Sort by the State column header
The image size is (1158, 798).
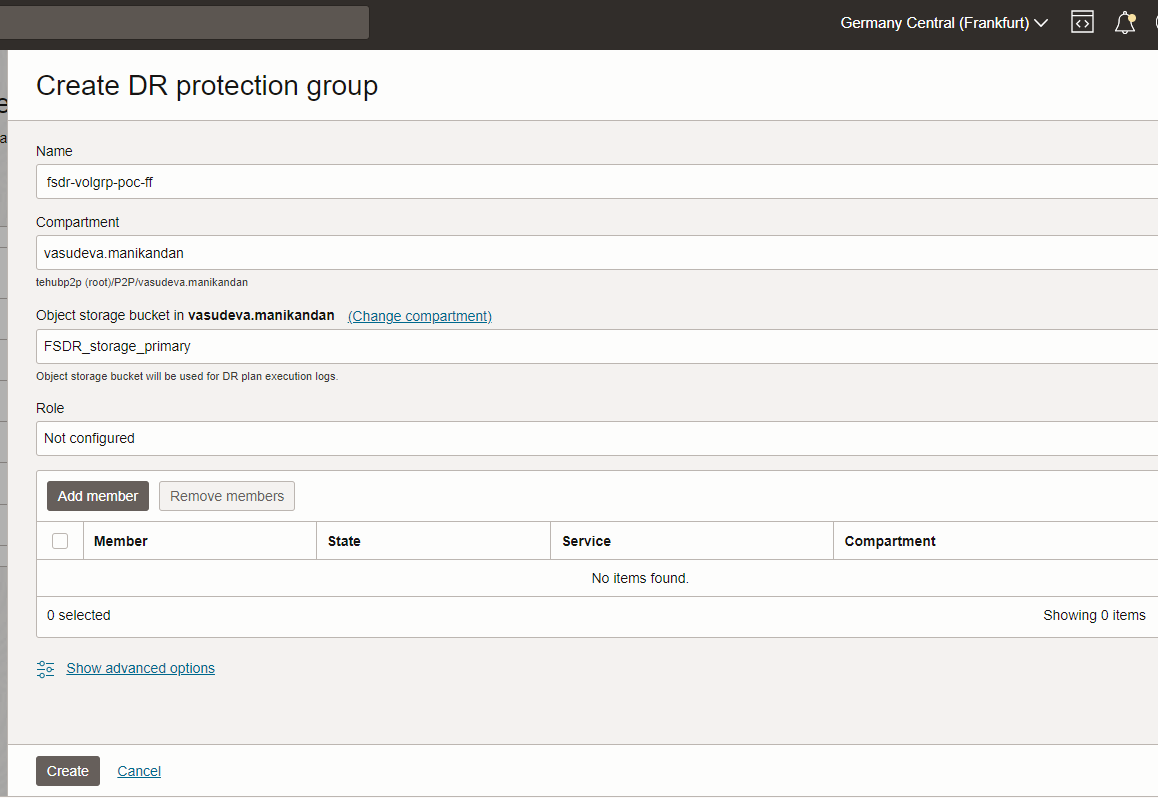pos(344,541)
